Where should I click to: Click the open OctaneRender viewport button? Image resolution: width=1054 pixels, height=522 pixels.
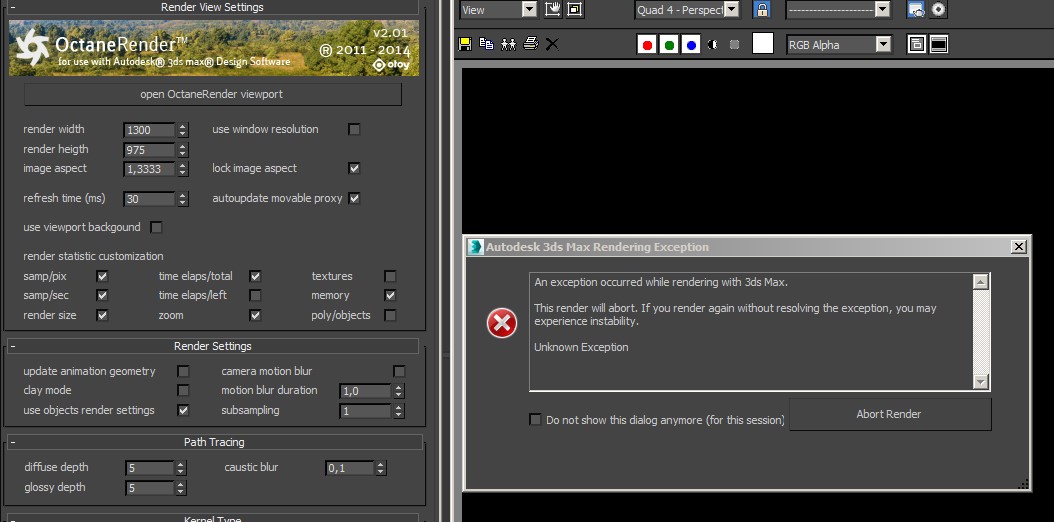click(x=212, y=94)
